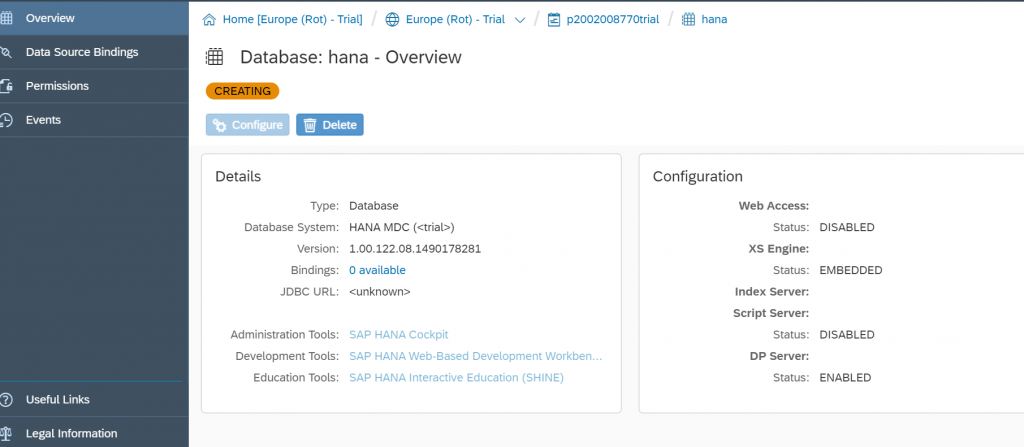Click the Data Source Bindings link icon
Screen dimensions: 1024x447
tap(6, 52)
